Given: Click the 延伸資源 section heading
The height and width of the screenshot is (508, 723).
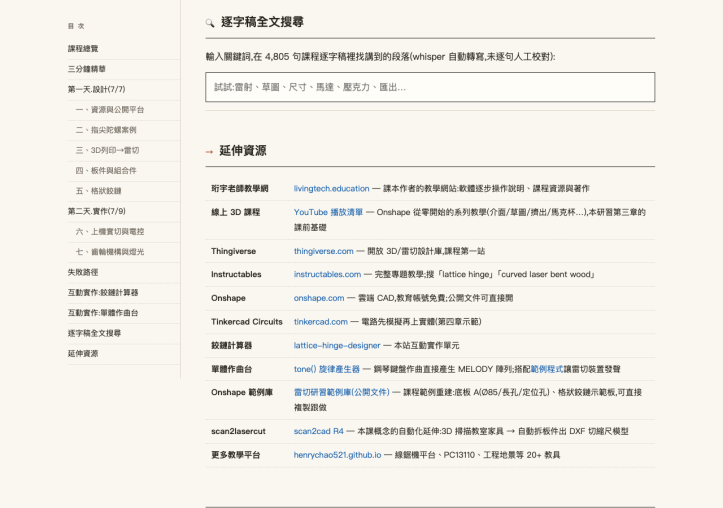Looking at the screenshot, I should (243, 151).
